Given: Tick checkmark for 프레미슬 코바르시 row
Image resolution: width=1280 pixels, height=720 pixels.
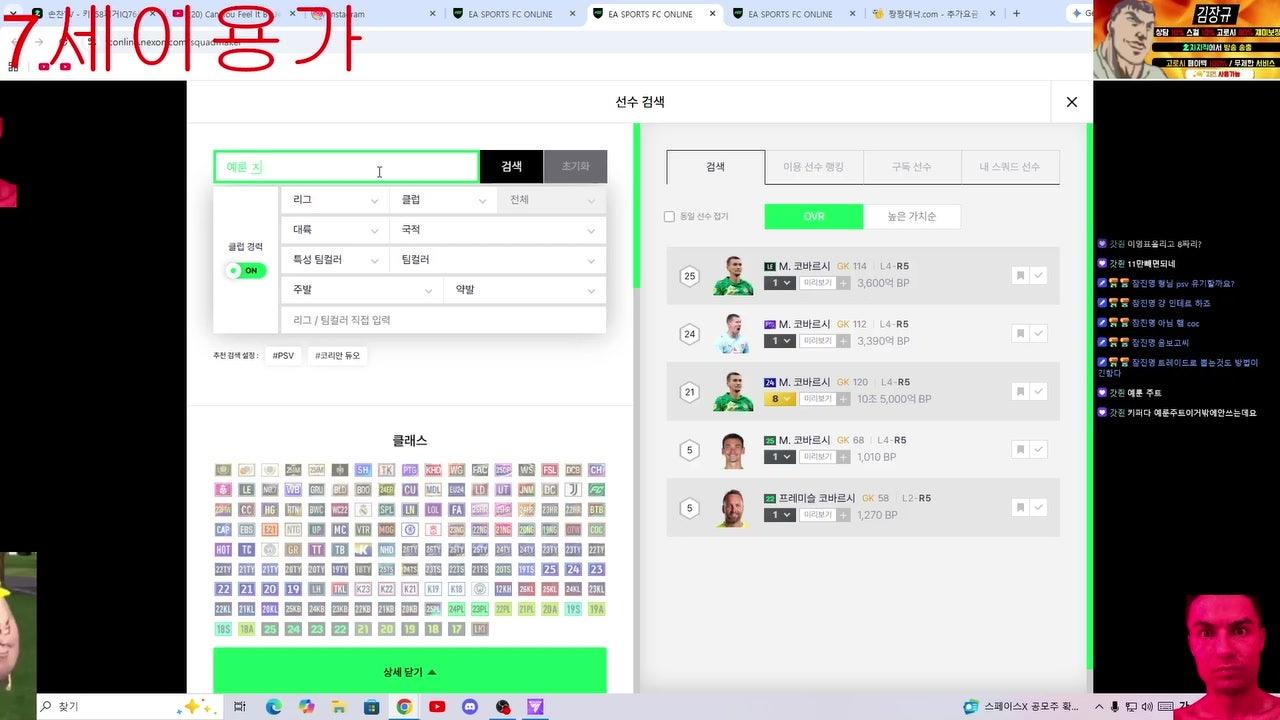Looking at the screenshot, I should pyautogui.click(x=1039, y=508).
